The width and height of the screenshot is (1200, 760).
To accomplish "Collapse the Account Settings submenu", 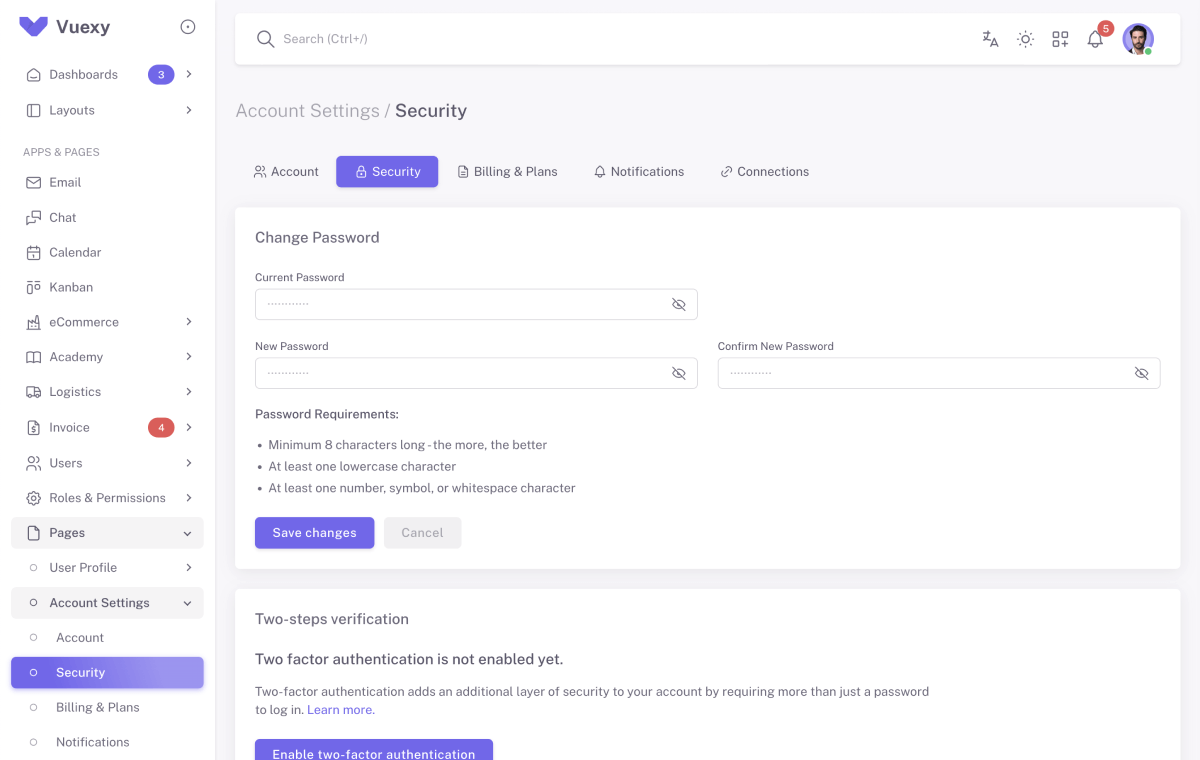I will (x=107, y=602).
